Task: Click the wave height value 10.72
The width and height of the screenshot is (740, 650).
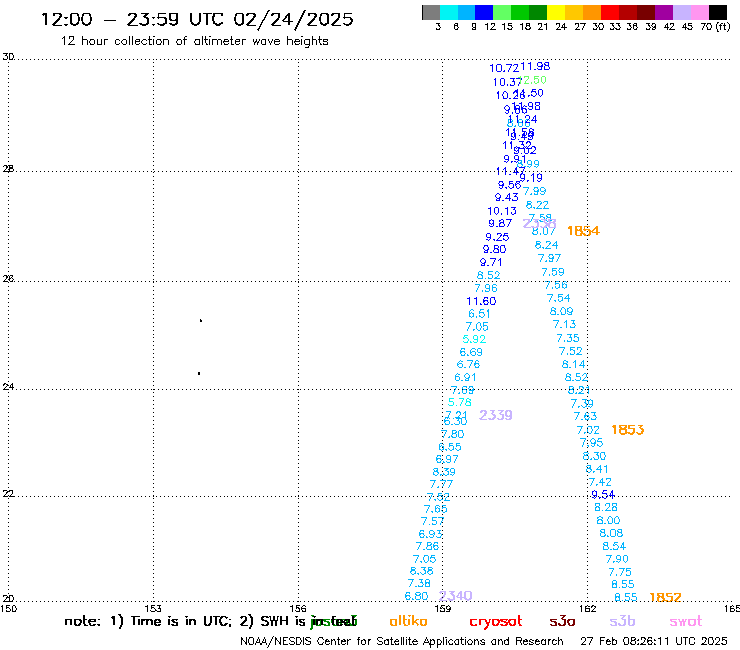Action: [x=504, y=68]
